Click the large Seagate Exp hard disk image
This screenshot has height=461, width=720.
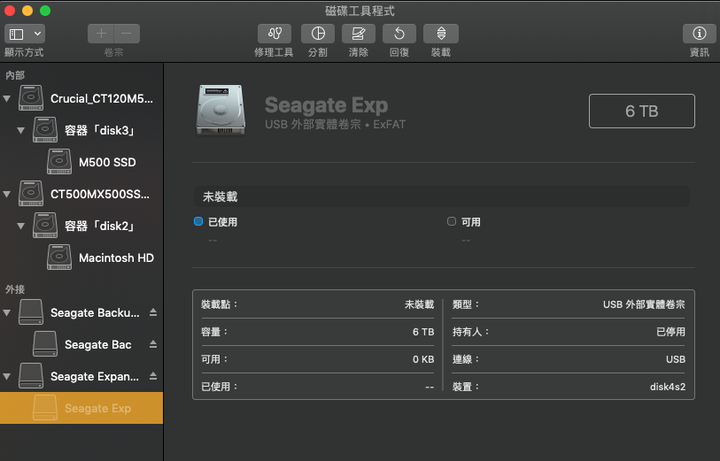coord(221,110)
